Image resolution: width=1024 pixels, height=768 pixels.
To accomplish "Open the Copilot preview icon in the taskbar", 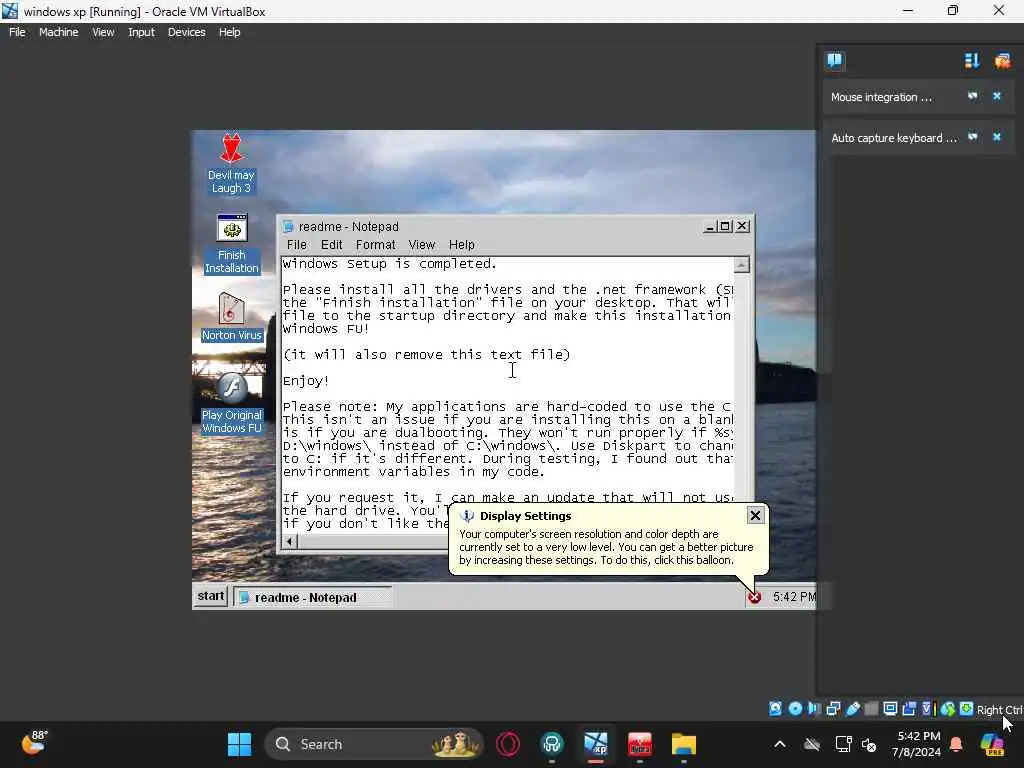I will tap(992, 744).
